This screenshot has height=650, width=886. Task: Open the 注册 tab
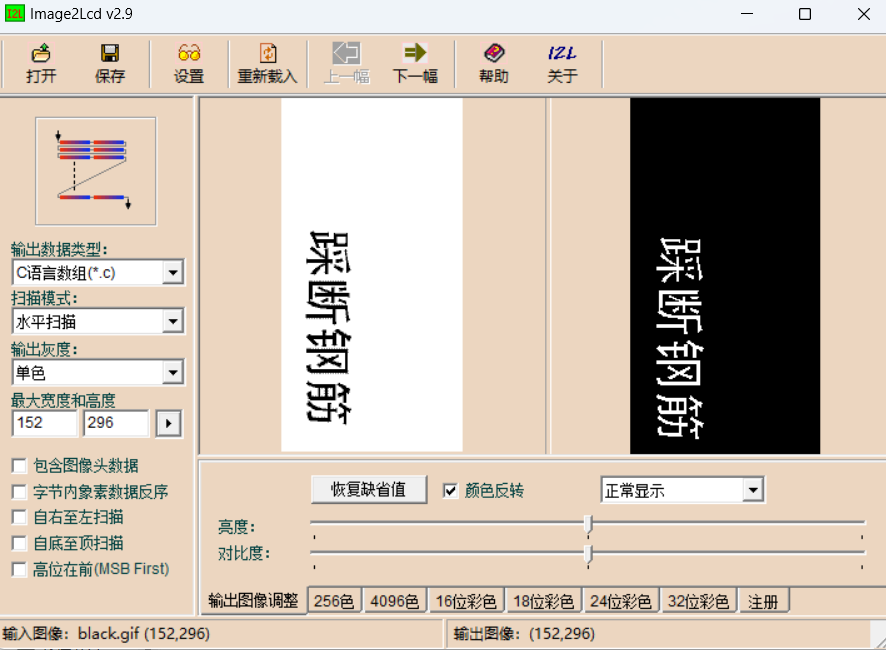(763, 601)
